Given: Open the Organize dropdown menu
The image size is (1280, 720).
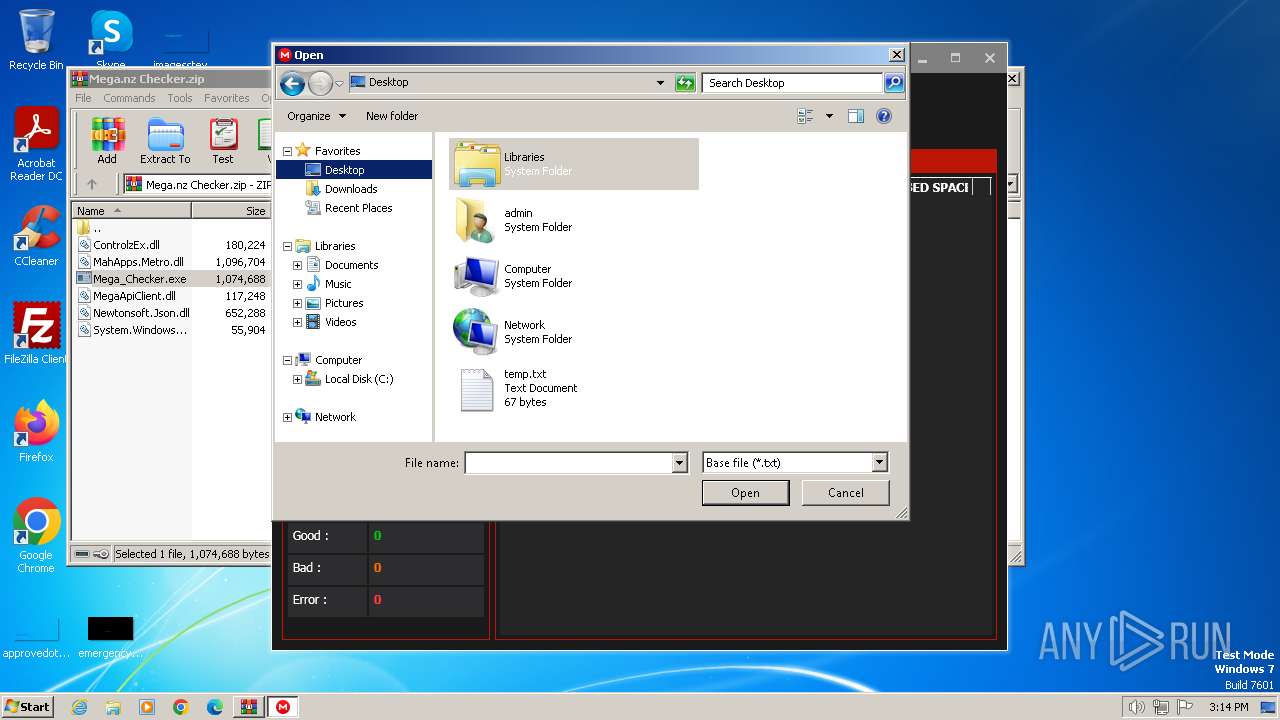Looking at the screenshot, I should [316, 116].
